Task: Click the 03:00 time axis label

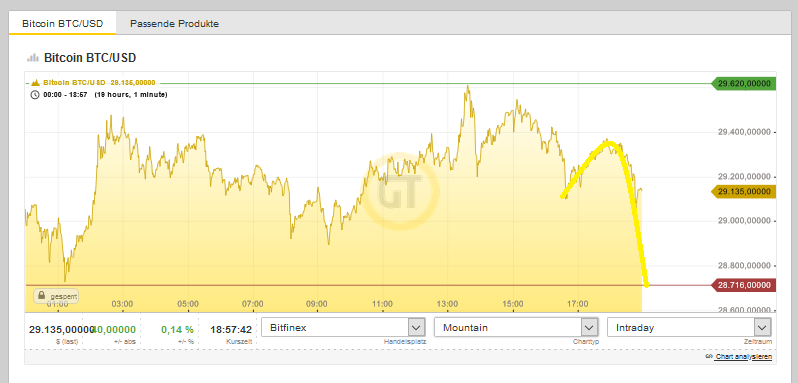Action: (x=123, y=304)
